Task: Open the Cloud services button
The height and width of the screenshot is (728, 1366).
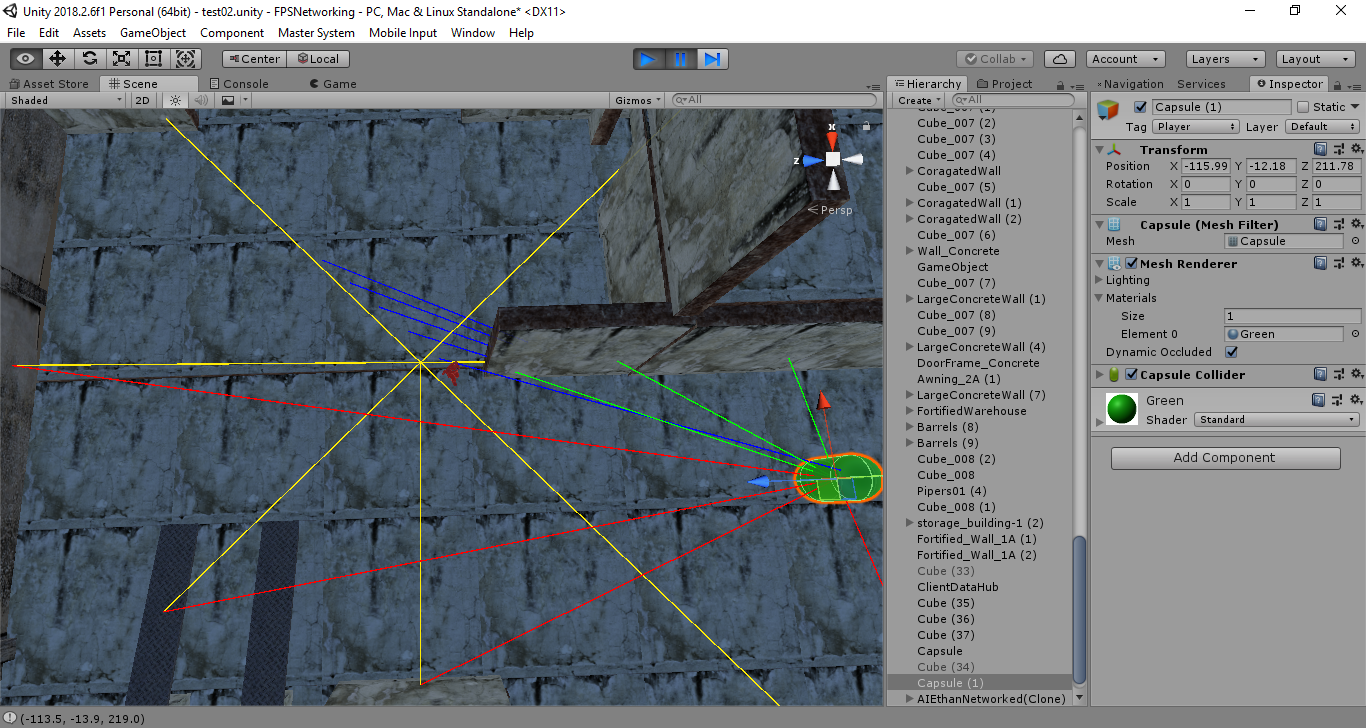Action: pos(1060,59)
